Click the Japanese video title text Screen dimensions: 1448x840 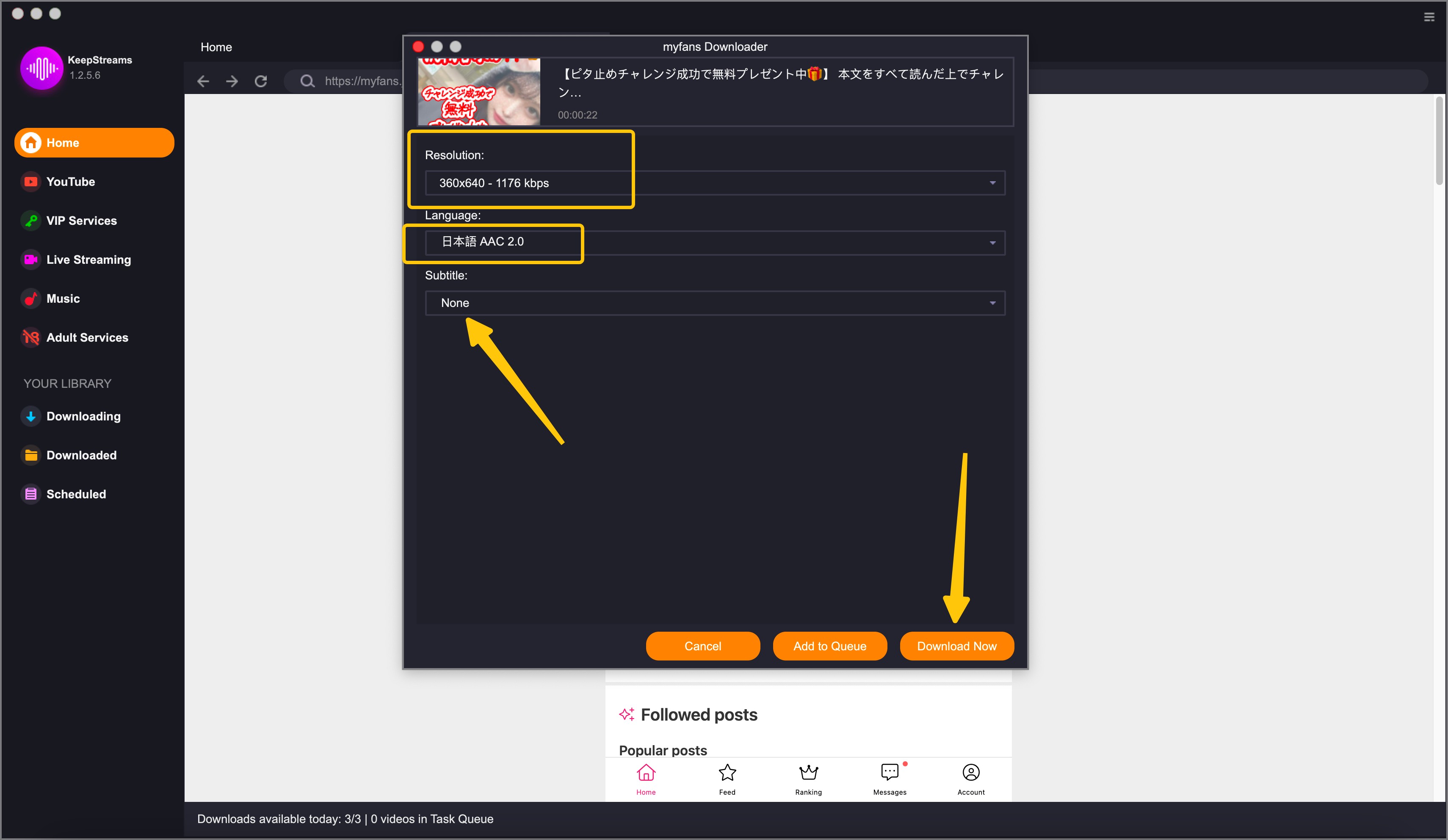[781, 82]
